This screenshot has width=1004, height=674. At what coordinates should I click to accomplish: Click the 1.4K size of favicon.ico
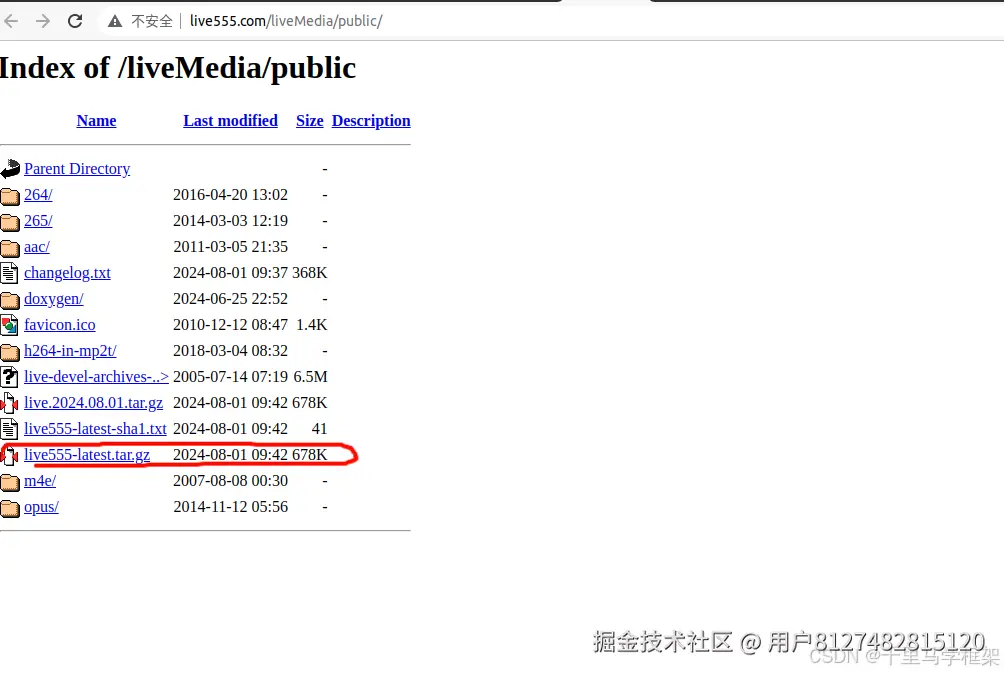coord(311,325)
